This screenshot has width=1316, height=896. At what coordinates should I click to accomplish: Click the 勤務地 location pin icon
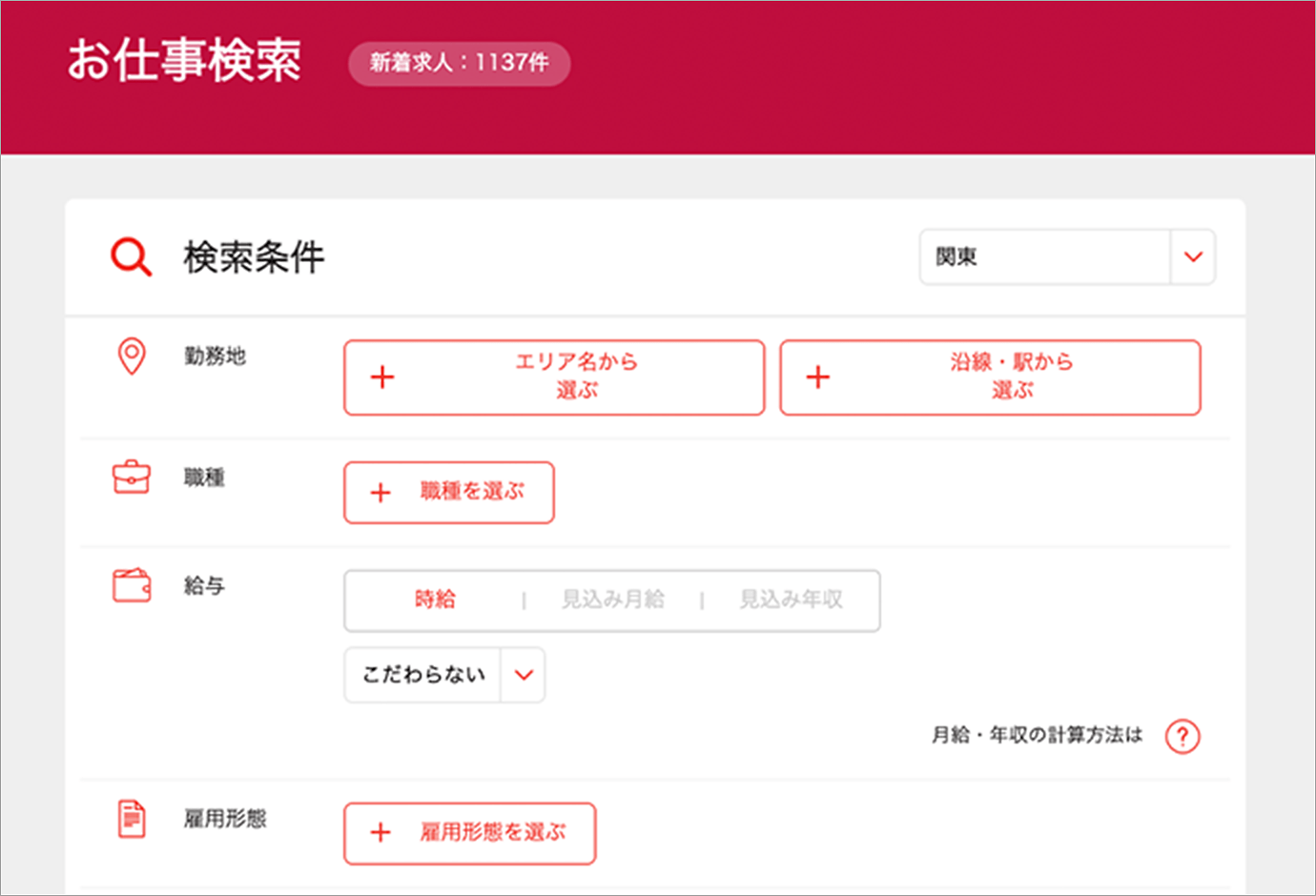(132, 356)
